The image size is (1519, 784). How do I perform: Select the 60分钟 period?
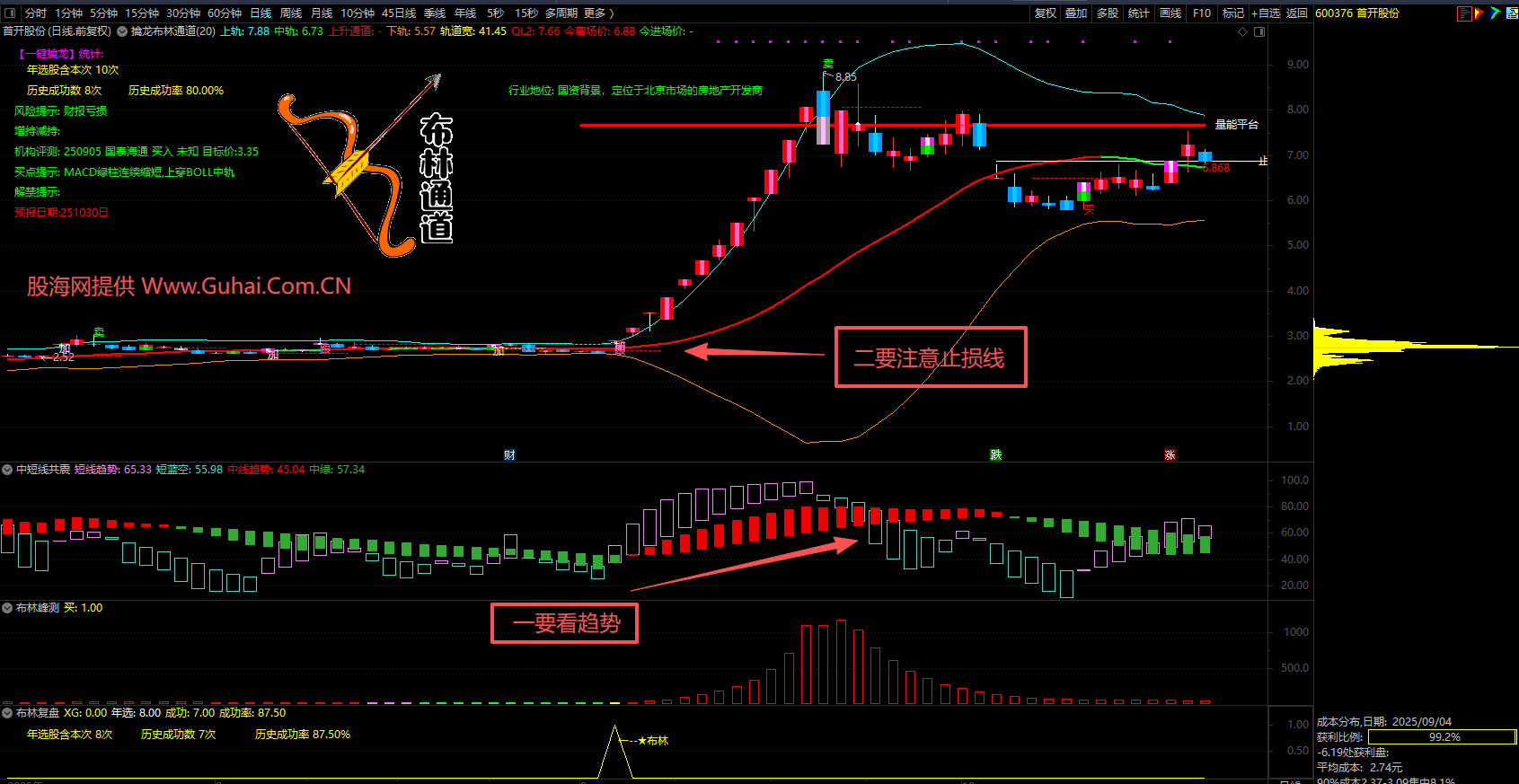225,13
